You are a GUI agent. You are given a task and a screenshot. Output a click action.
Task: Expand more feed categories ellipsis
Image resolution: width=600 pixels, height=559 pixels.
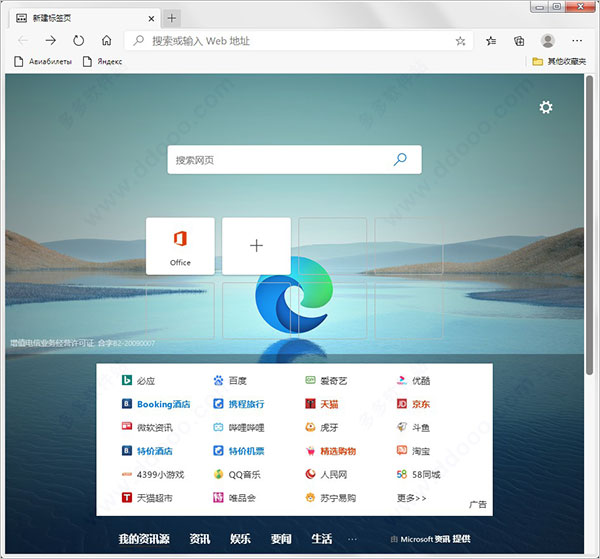(352, 539)
